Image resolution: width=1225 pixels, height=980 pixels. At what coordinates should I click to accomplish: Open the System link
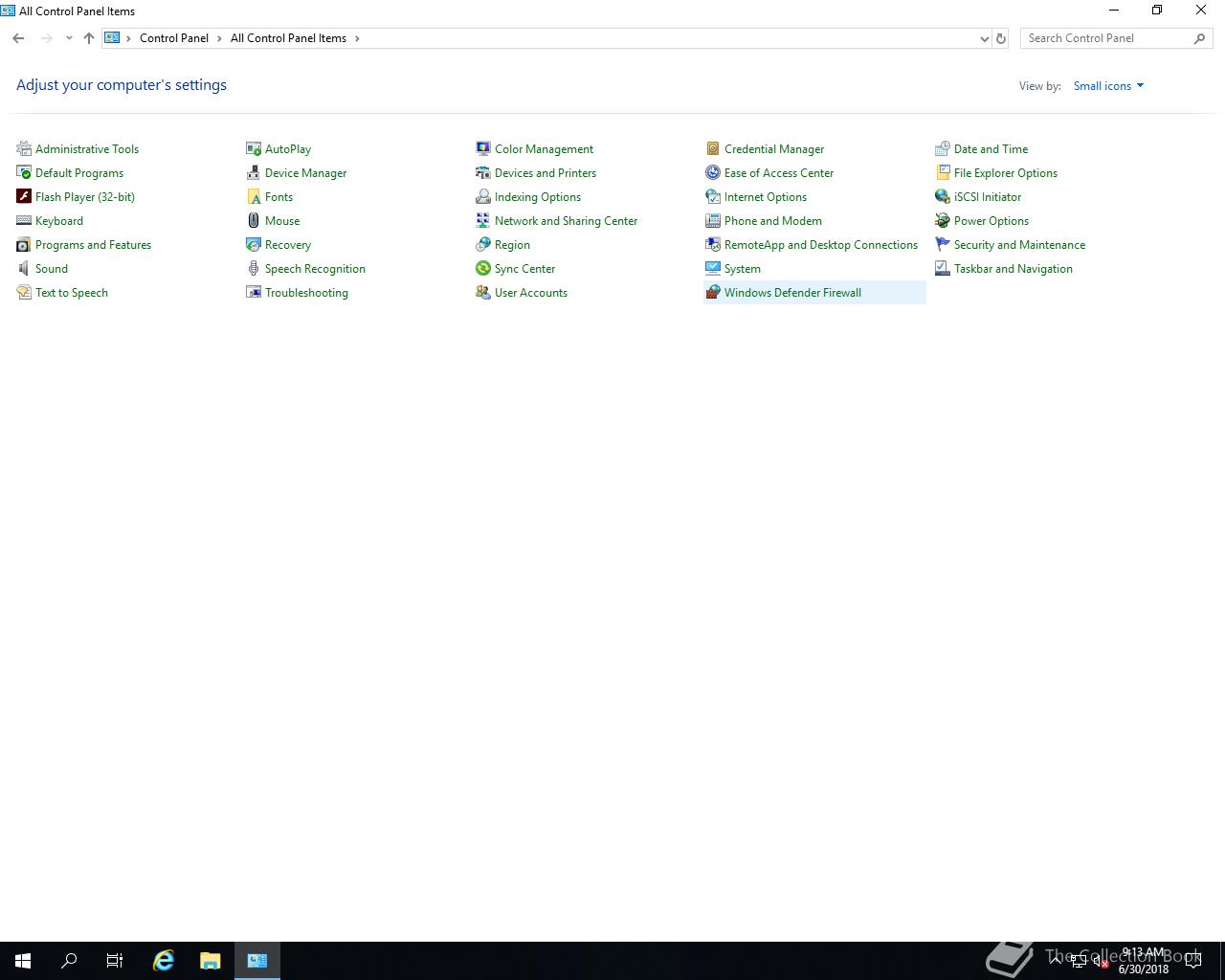click(742, 268)
